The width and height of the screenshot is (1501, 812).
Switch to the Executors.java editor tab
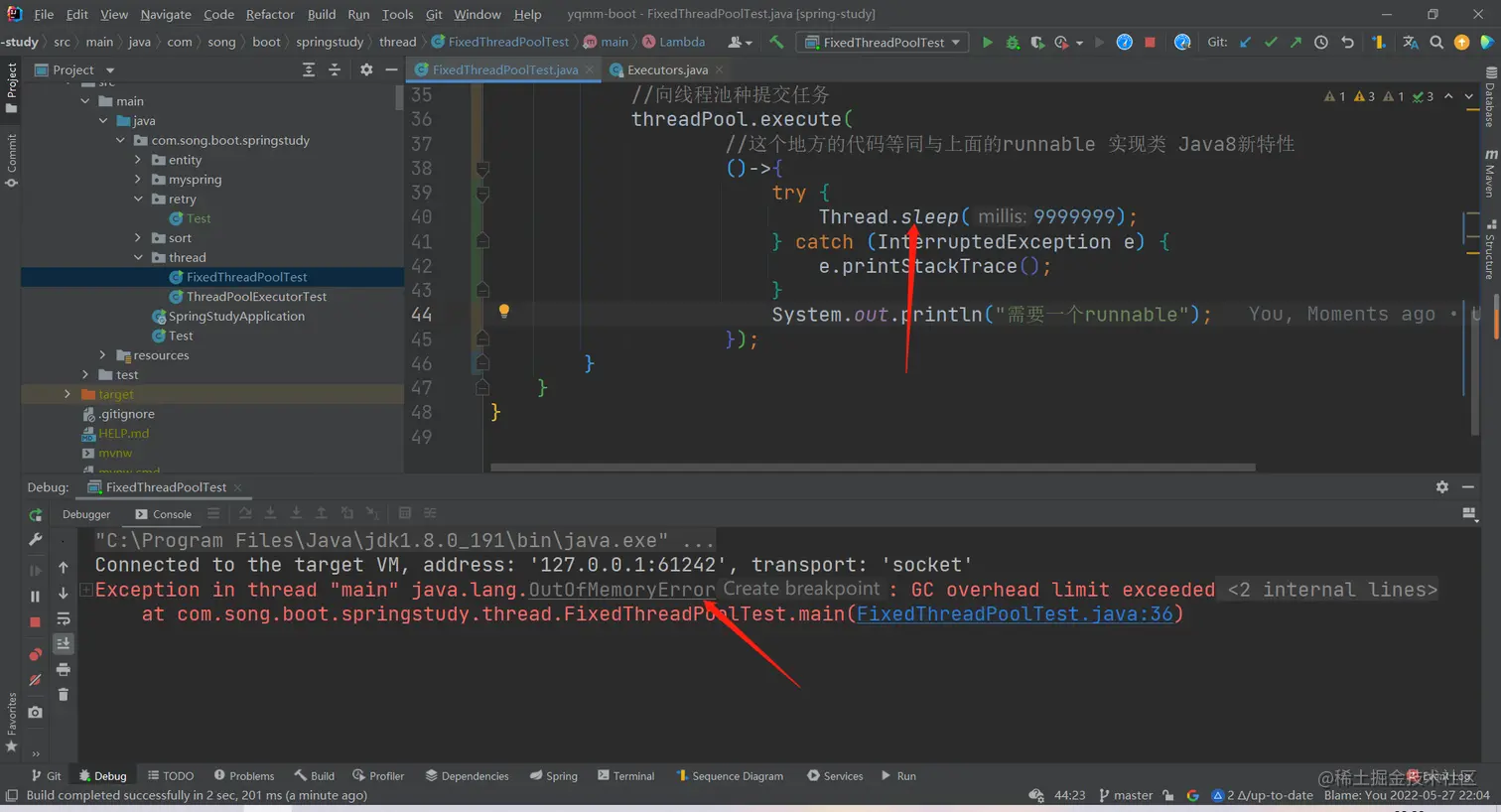(x=667, y=69)
